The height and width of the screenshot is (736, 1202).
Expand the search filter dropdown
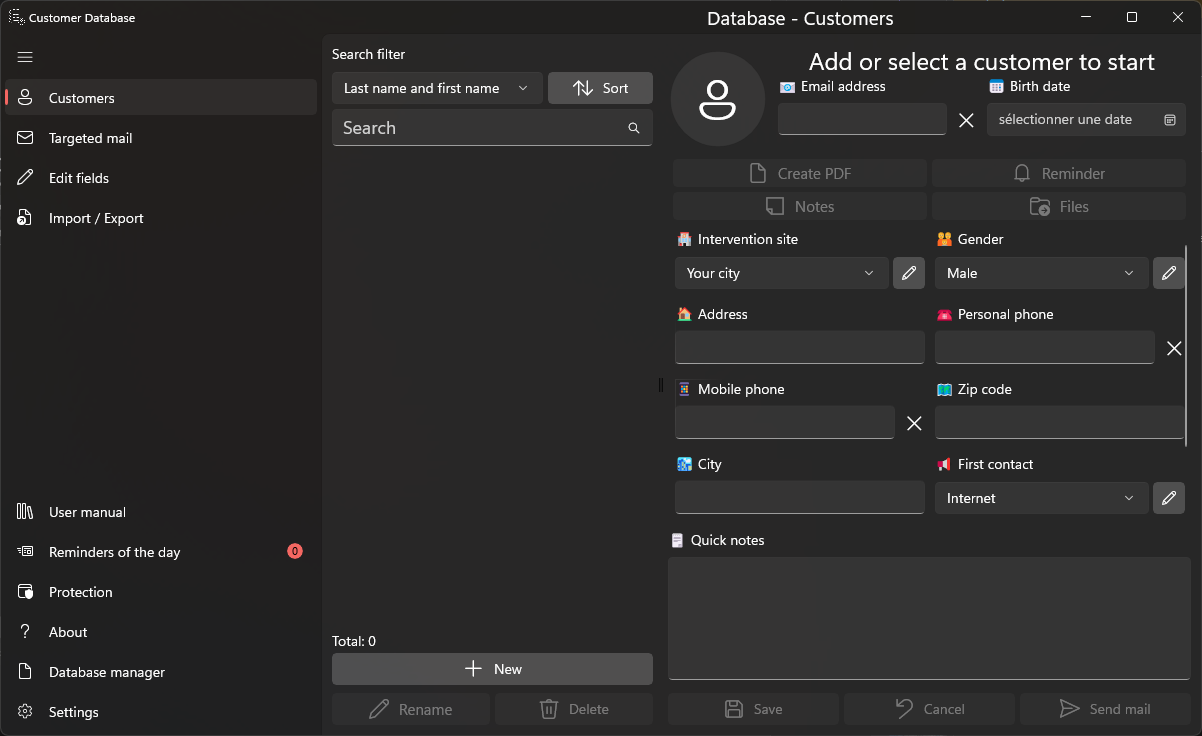coord(437,88)
